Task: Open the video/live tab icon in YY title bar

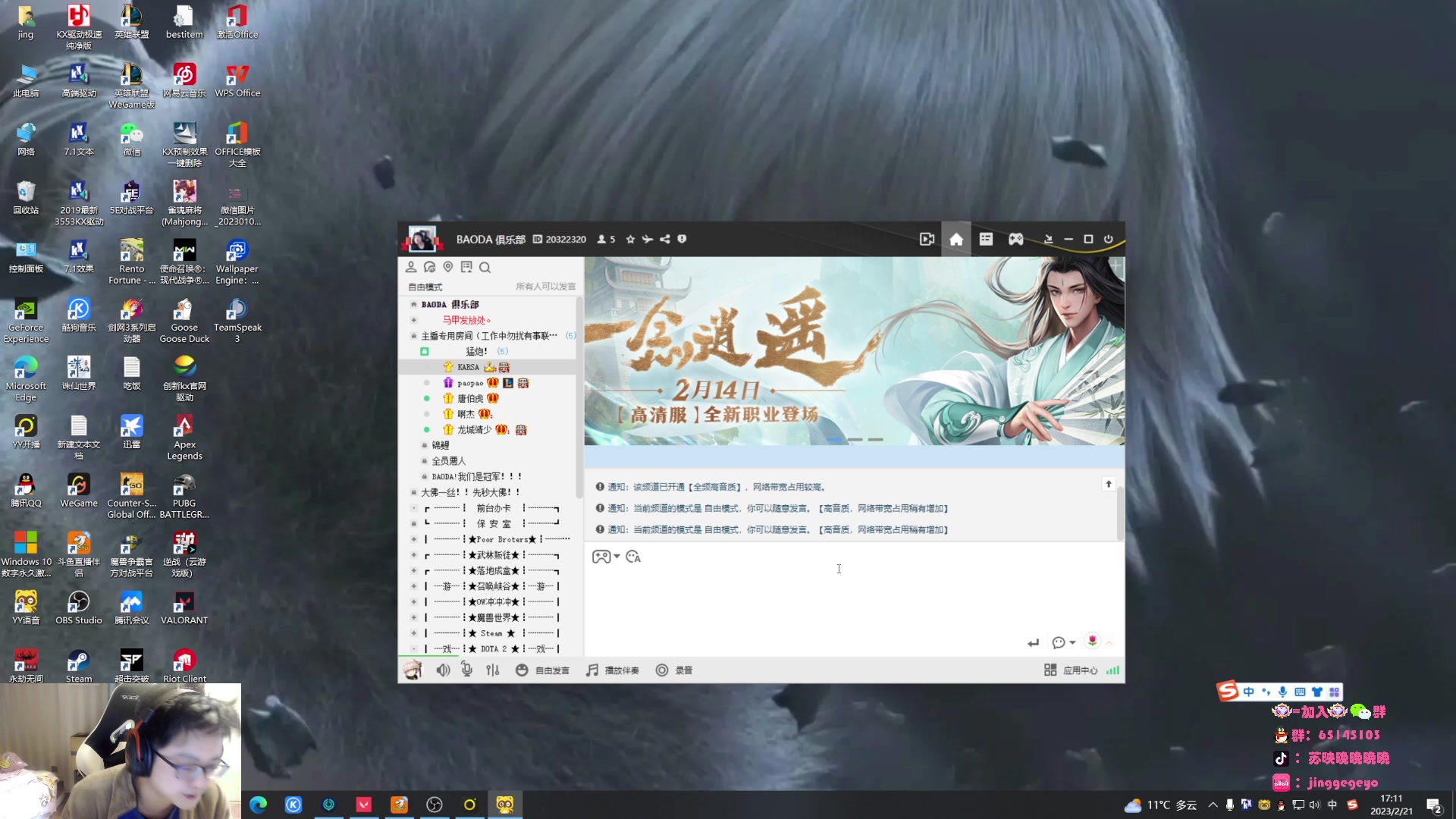Action: (927, 239)
